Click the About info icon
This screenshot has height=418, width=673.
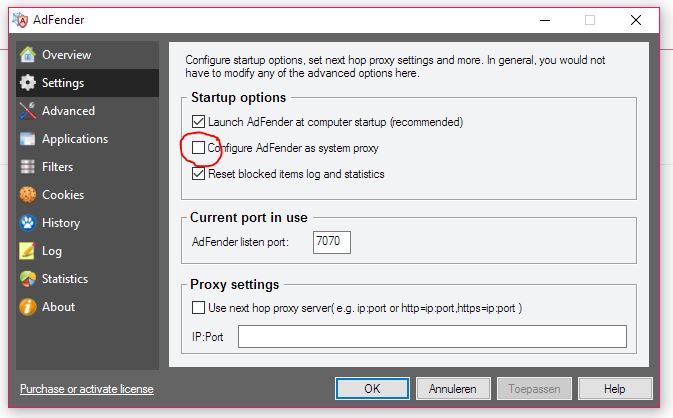27,307
